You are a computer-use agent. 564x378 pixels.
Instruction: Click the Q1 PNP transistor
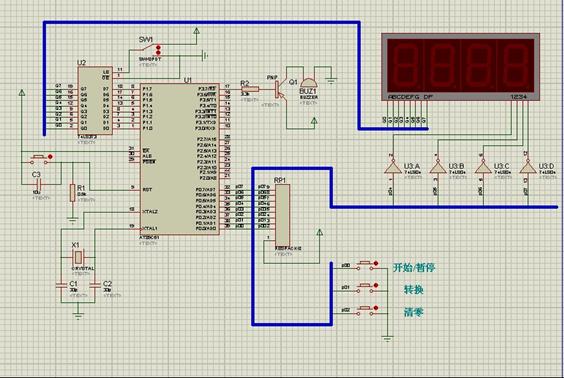click(x=279, y=89)
